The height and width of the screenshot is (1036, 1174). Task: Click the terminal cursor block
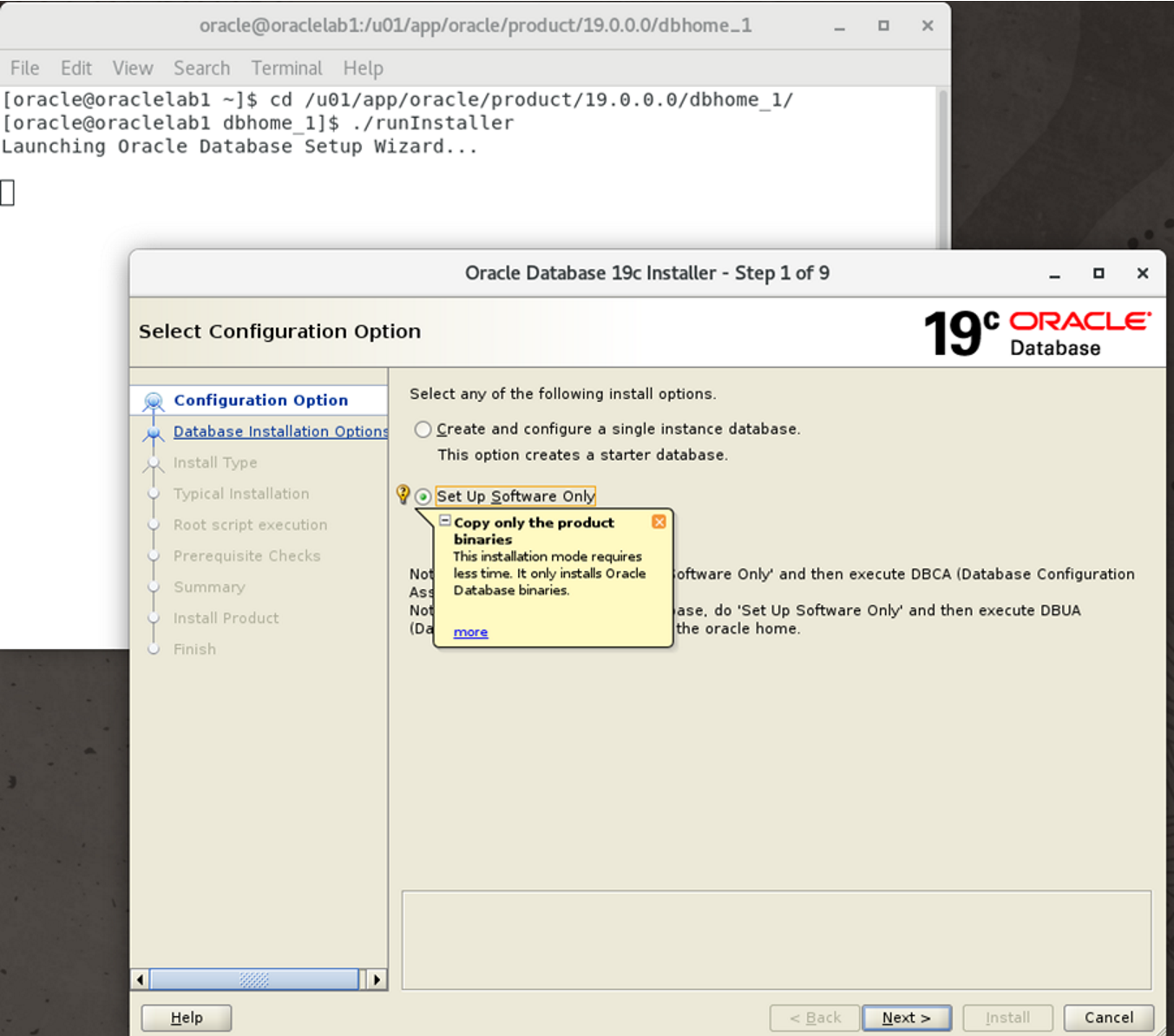point(8,193)
